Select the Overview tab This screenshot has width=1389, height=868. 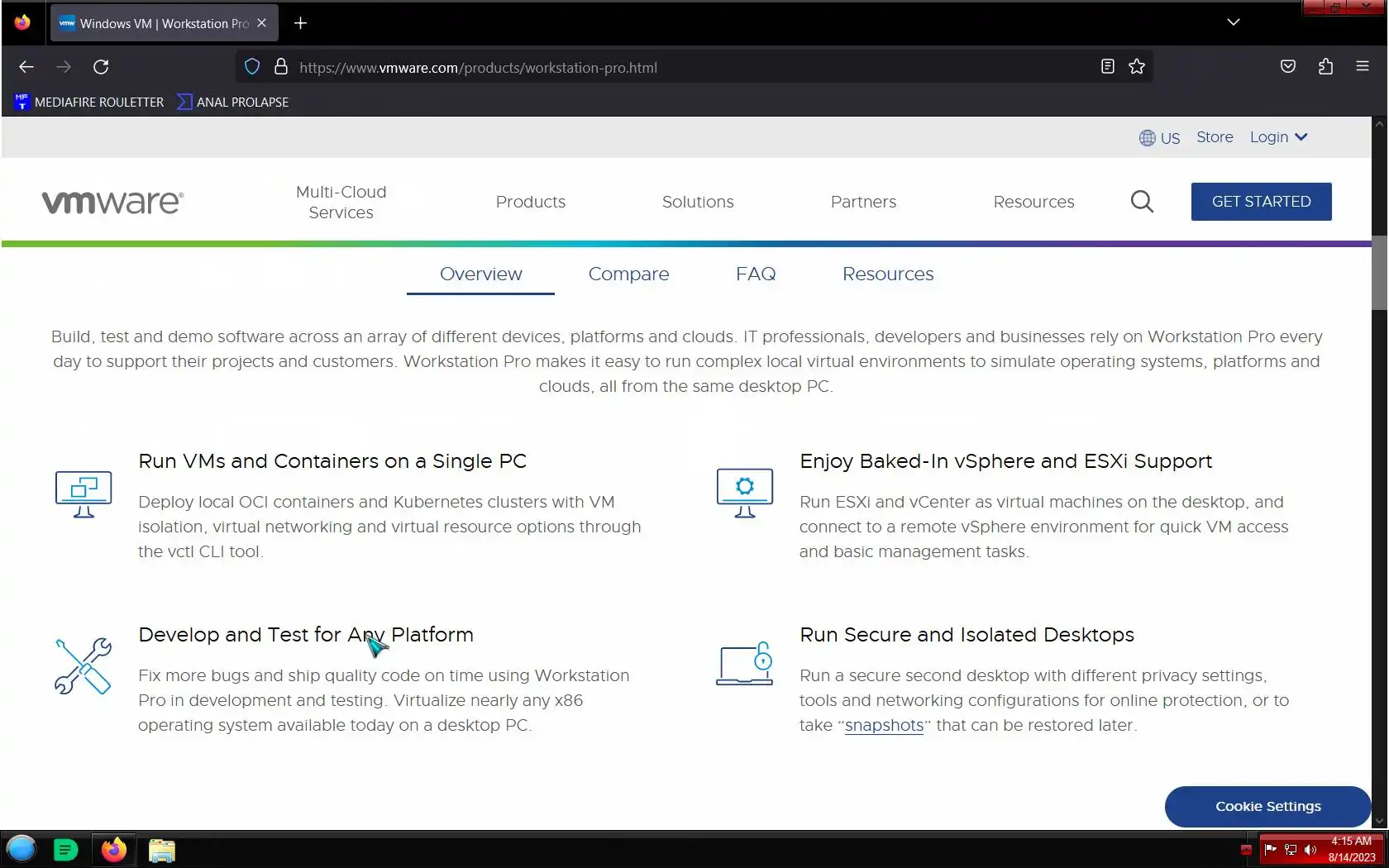point(480,274)
